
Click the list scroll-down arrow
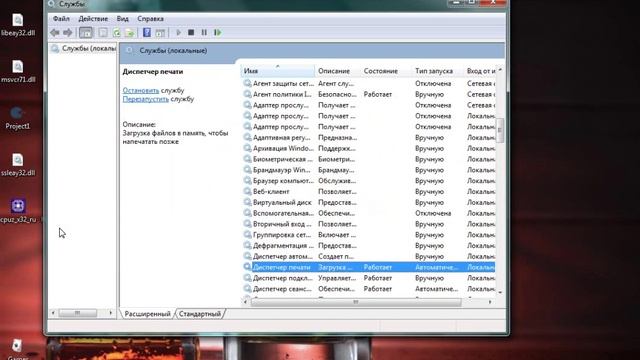click(x=500, y=293)
